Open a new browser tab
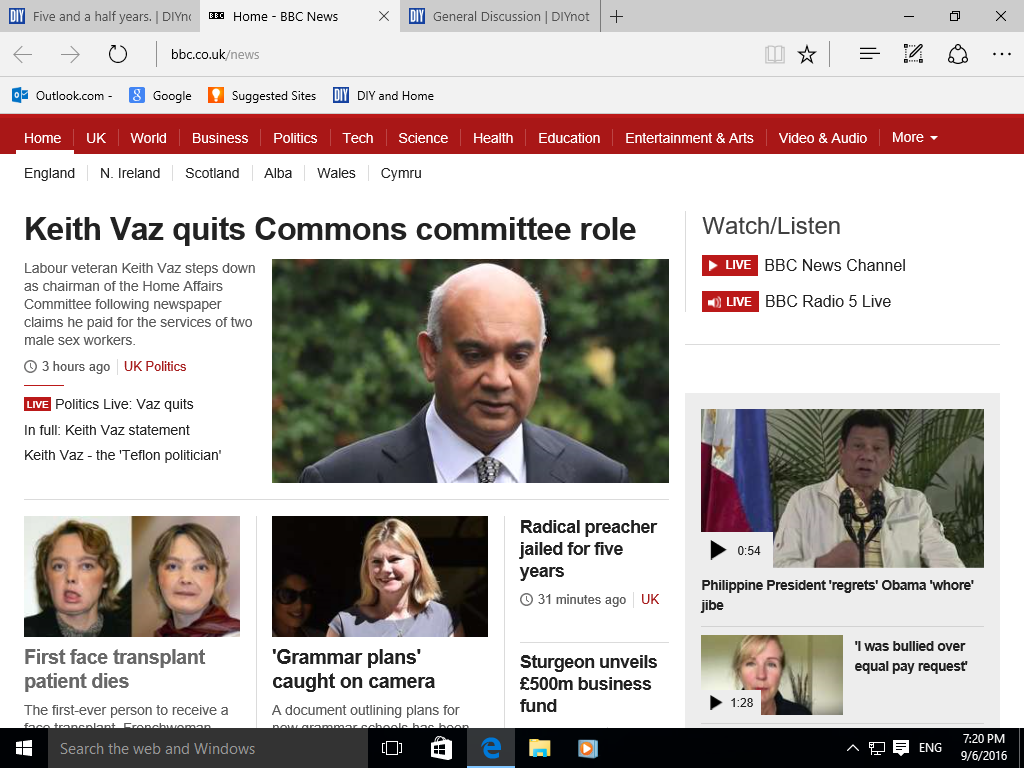This screenshot has height=768, width=1024. point(617,16)
